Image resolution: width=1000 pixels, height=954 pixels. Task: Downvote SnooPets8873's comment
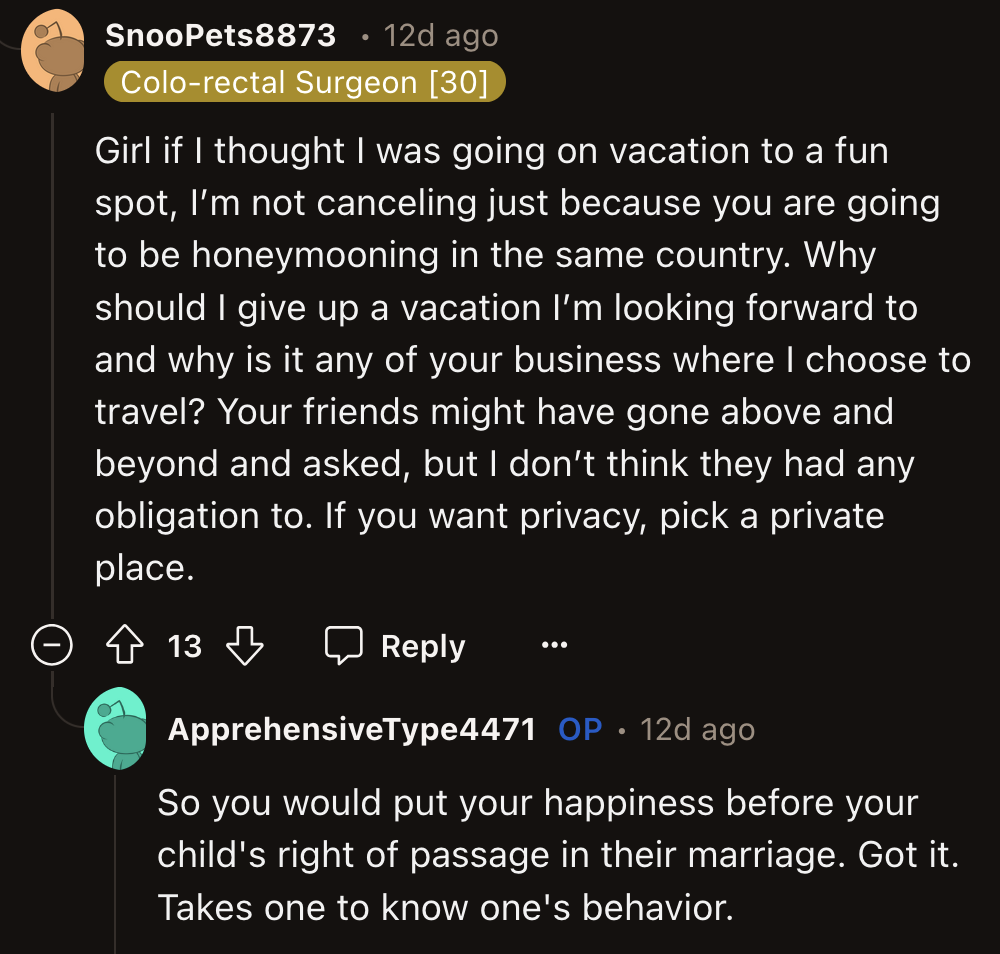[x=243, y=645]
